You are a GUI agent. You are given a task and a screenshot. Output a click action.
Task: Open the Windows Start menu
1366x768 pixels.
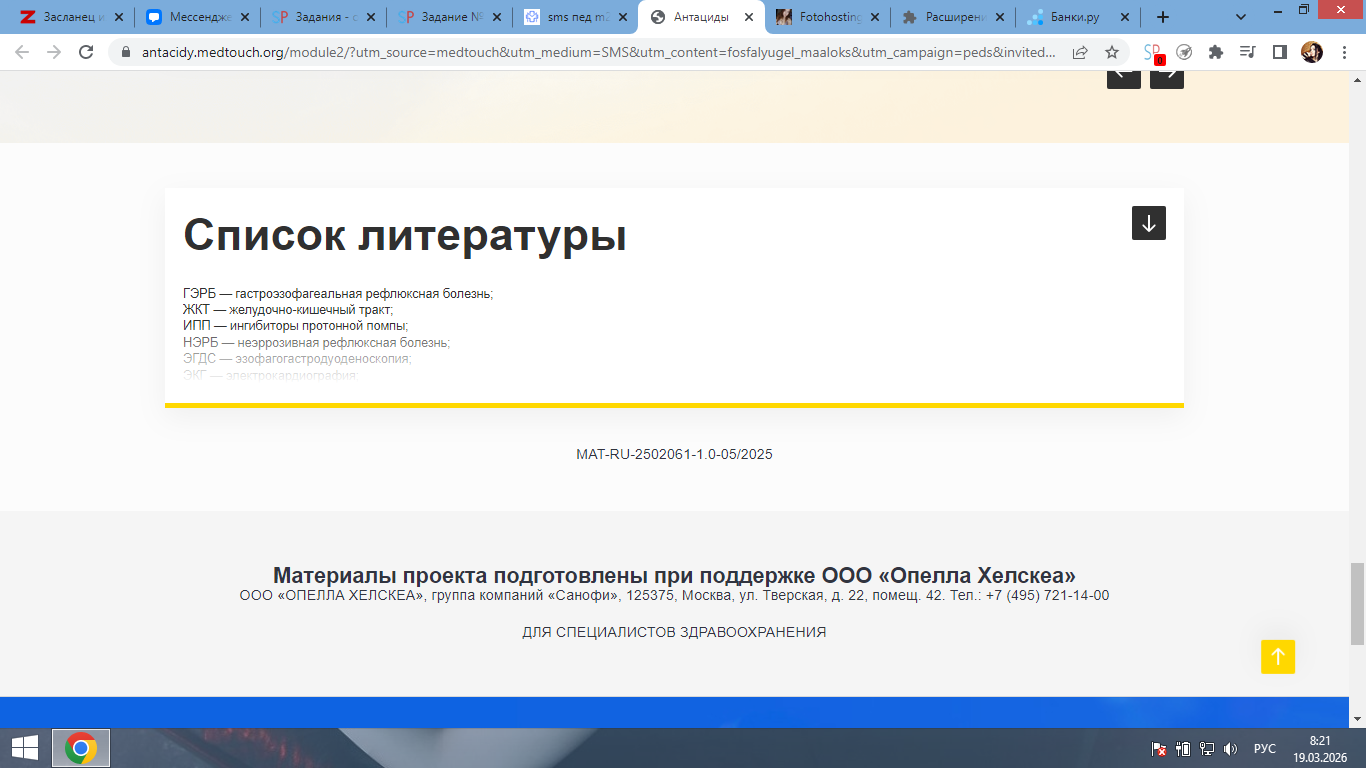pos(24,748)
